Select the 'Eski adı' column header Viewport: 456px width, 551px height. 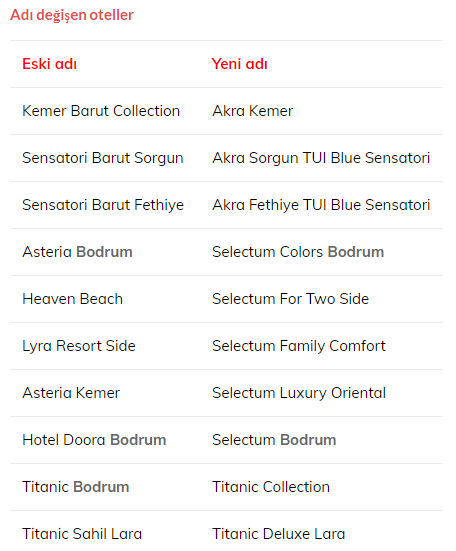tap(50, 64)
